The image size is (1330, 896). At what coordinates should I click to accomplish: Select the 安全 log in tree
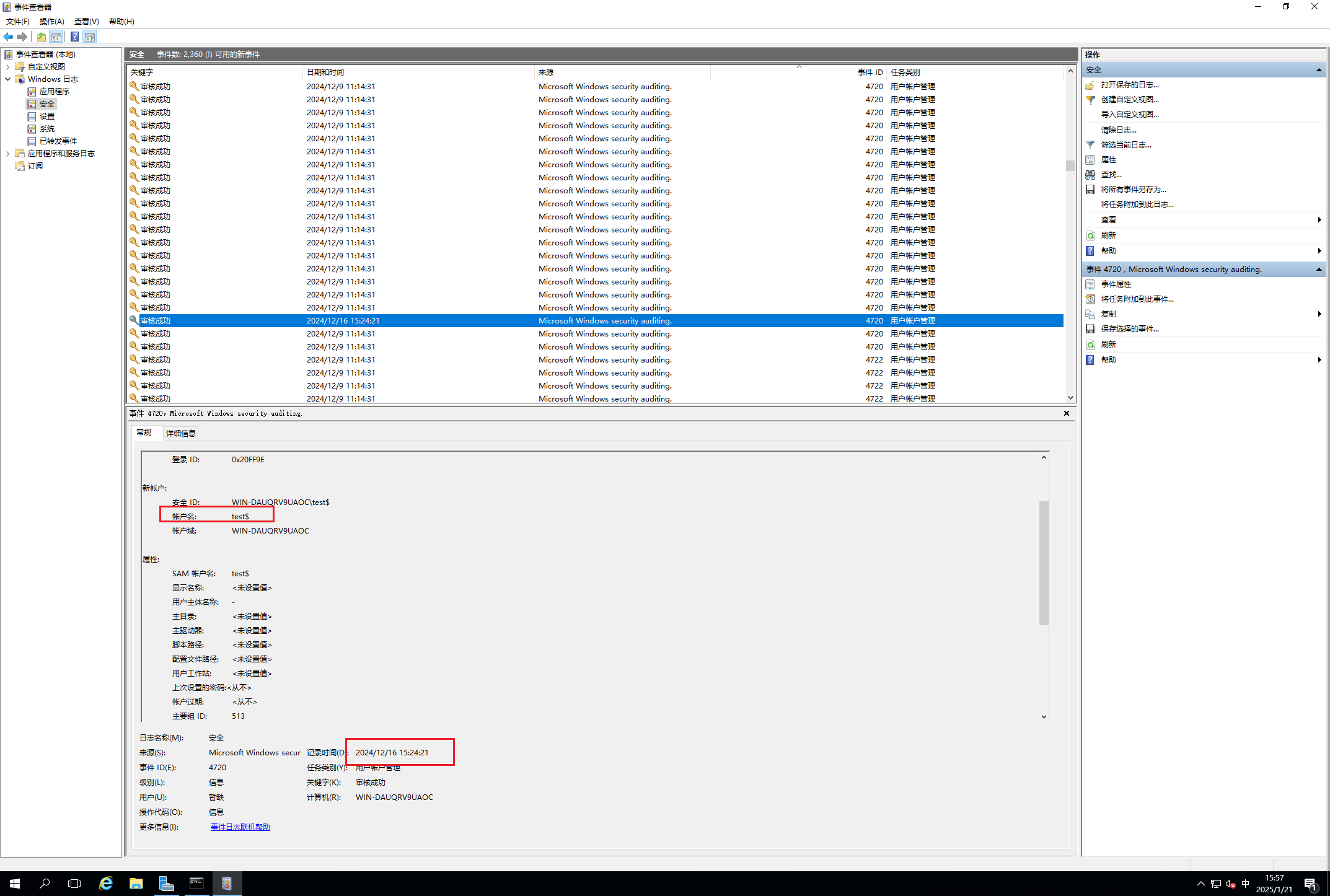pos(47,104)
